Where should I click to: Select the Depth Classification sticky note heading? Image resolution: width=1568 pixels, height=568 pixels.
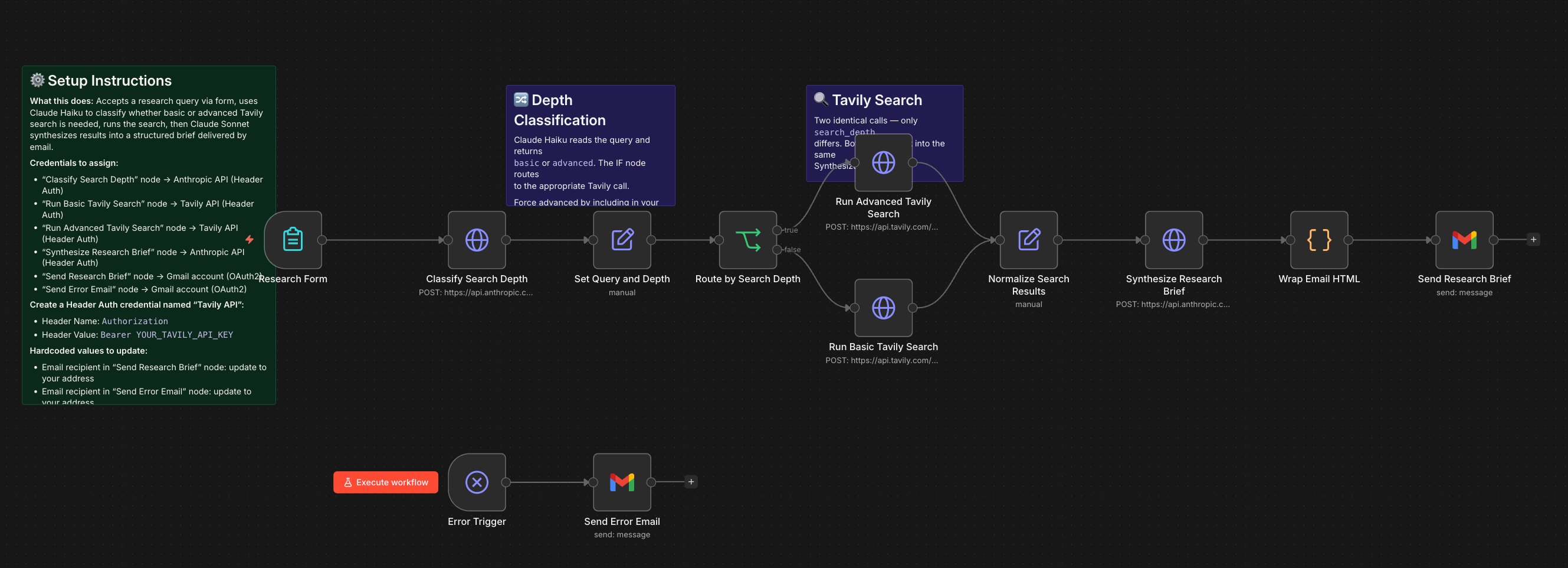(559, 110)
